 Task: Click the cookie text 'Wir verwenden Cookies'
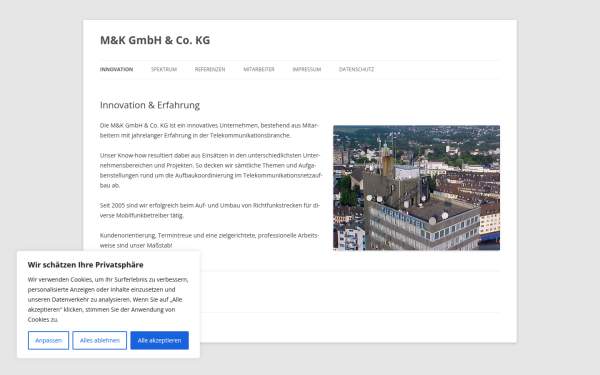pyautogui.click(x=108, y=300)
